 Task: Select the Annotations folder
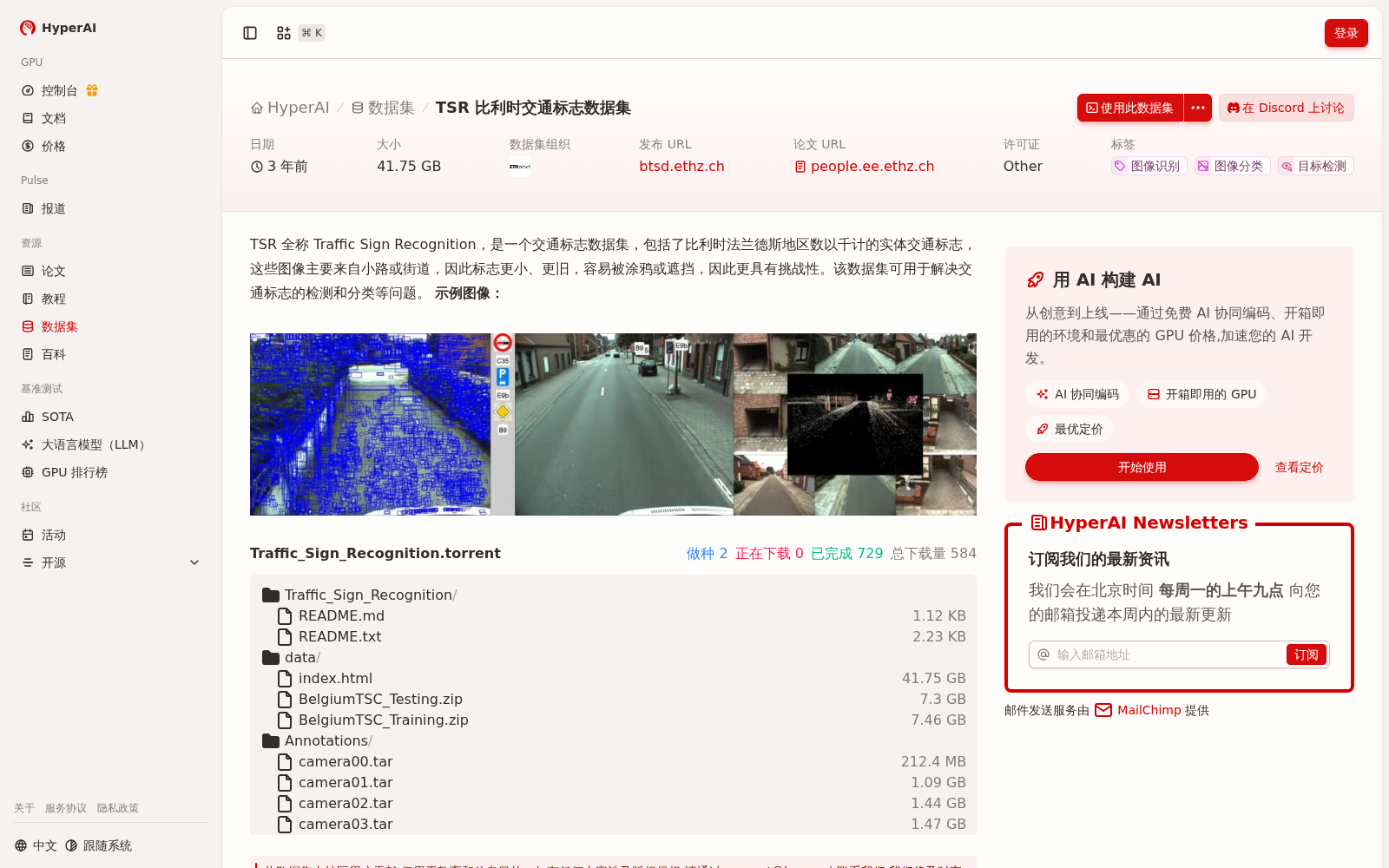tap(317, 740)
